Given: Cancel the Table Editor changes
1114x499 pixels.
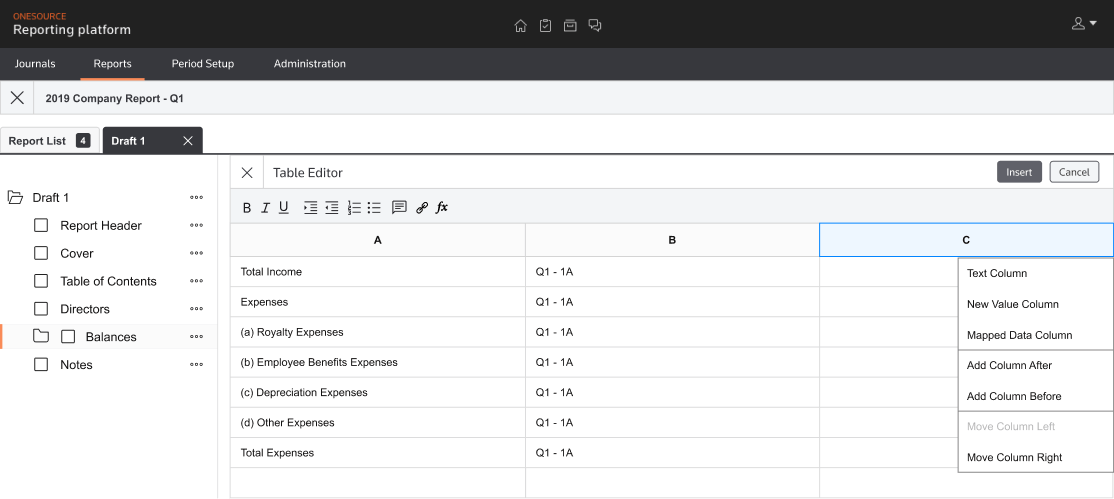Looking at the screenshot, I should 1074,172.
